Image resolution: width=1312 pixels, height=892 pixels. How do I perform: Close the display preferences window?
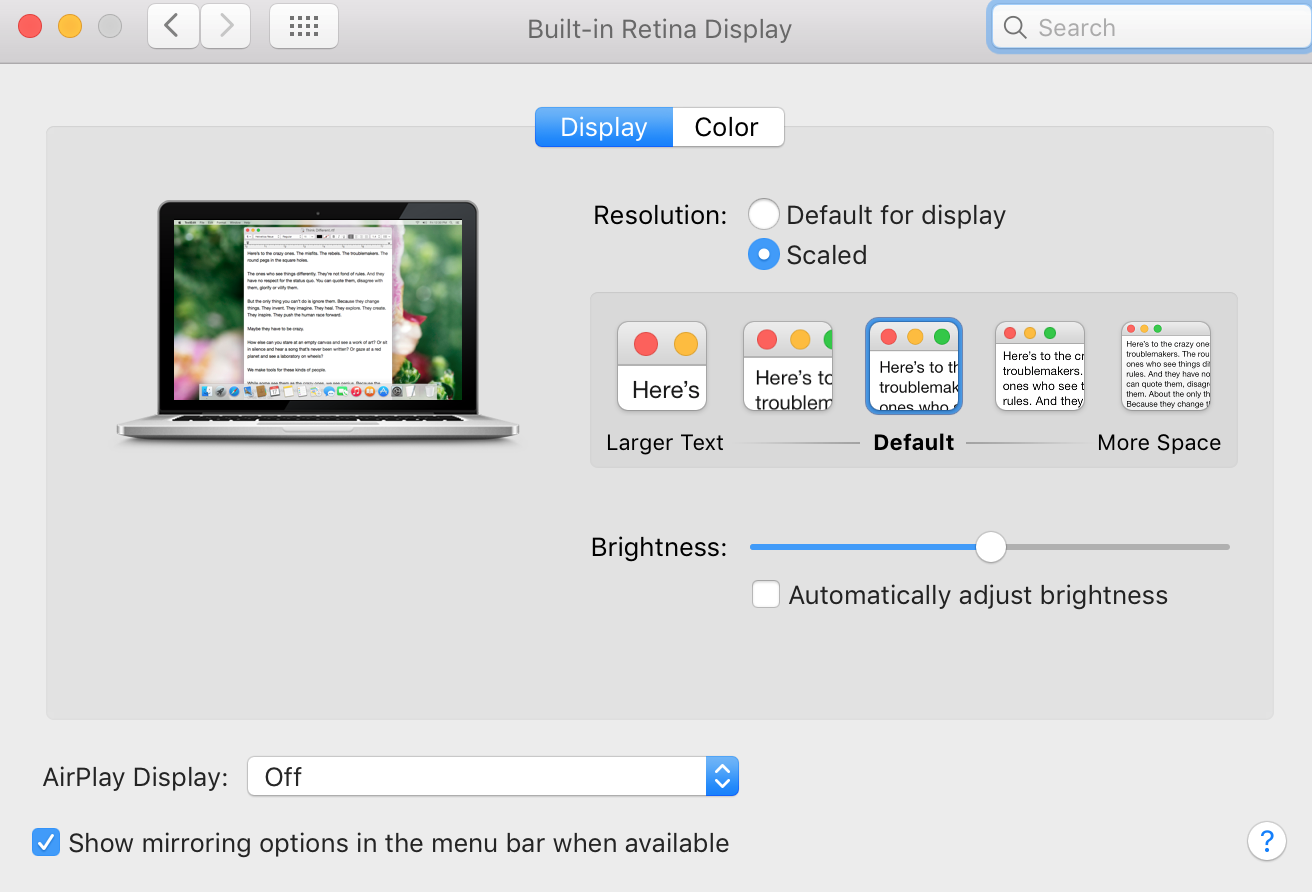(30, 26)
